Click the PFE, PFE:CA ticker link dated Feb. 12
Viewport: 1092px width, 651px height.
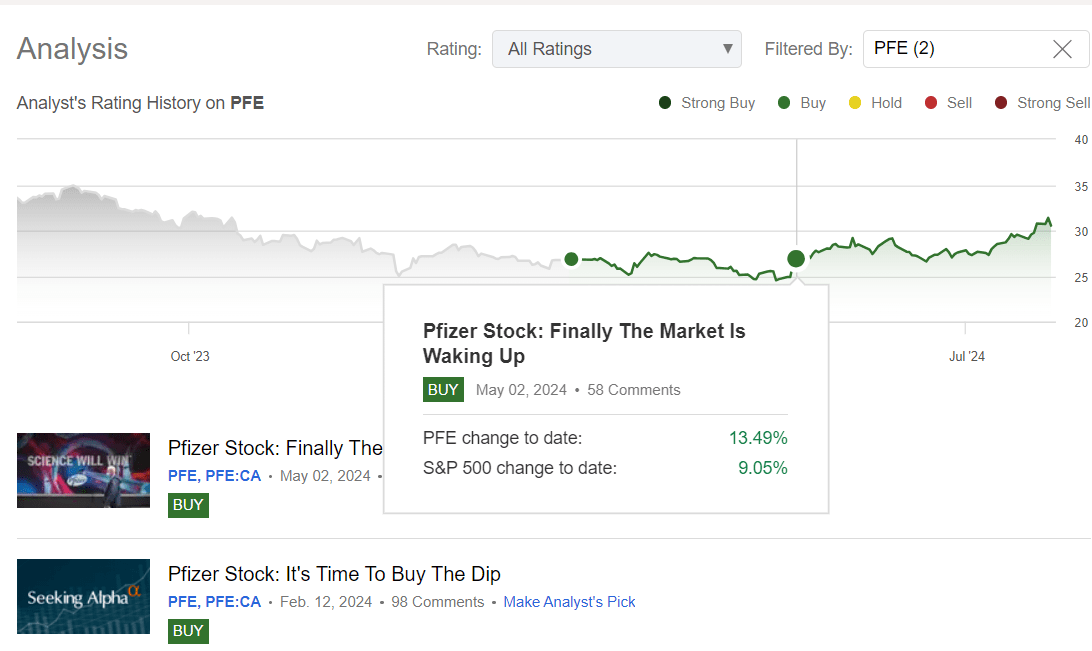click(214, 602)
